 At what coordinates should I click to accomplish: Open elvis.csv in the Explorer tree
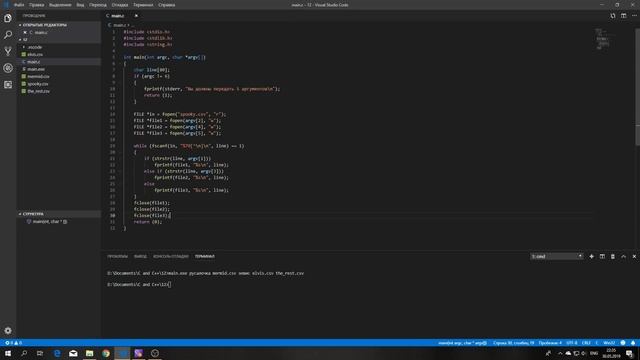[x=35, y=54]
